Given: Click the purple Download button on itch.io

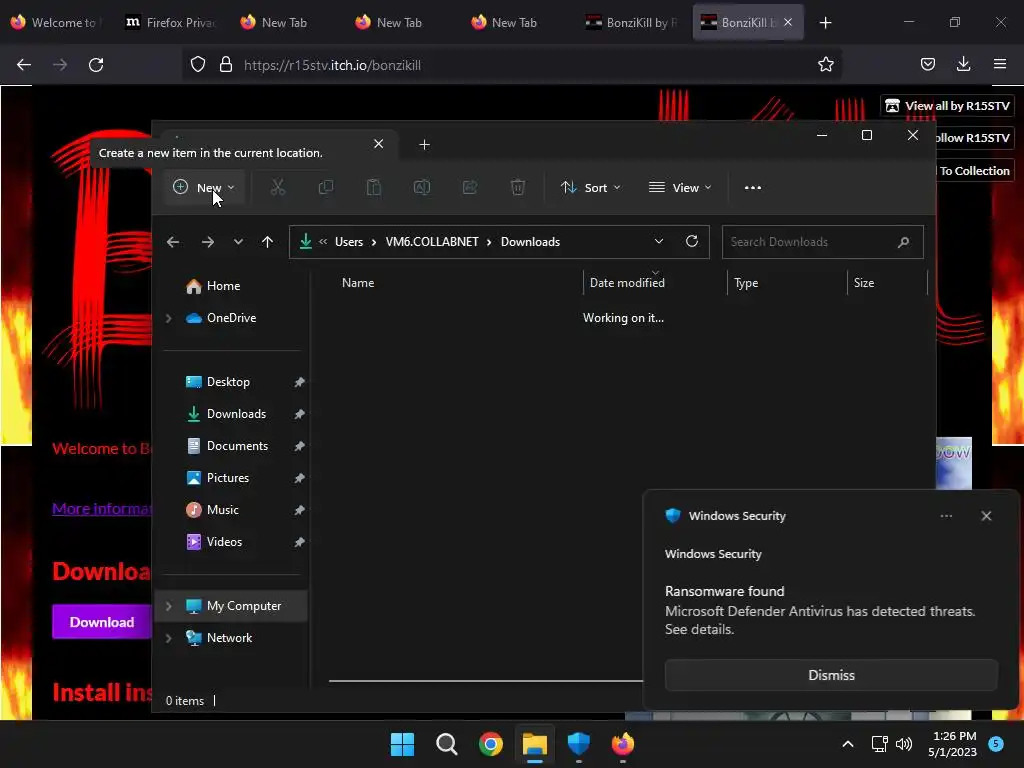Looking at the screenshot, I should click(102, 622).
